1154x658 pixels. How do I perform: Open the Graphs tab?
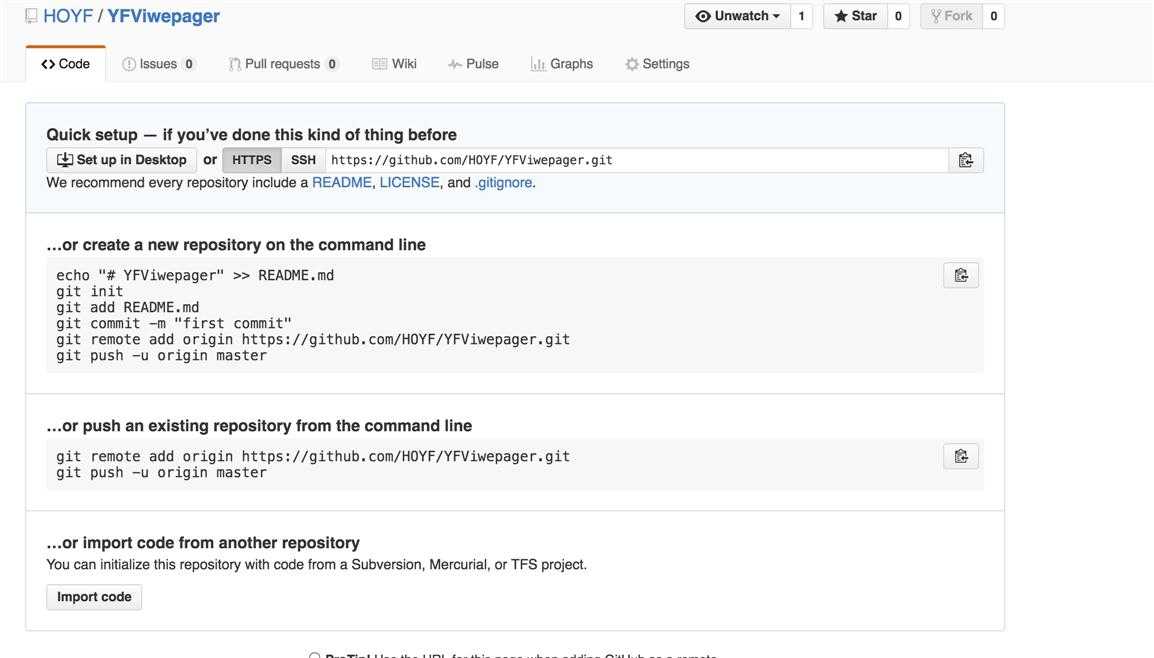click(x=562, y=64)
